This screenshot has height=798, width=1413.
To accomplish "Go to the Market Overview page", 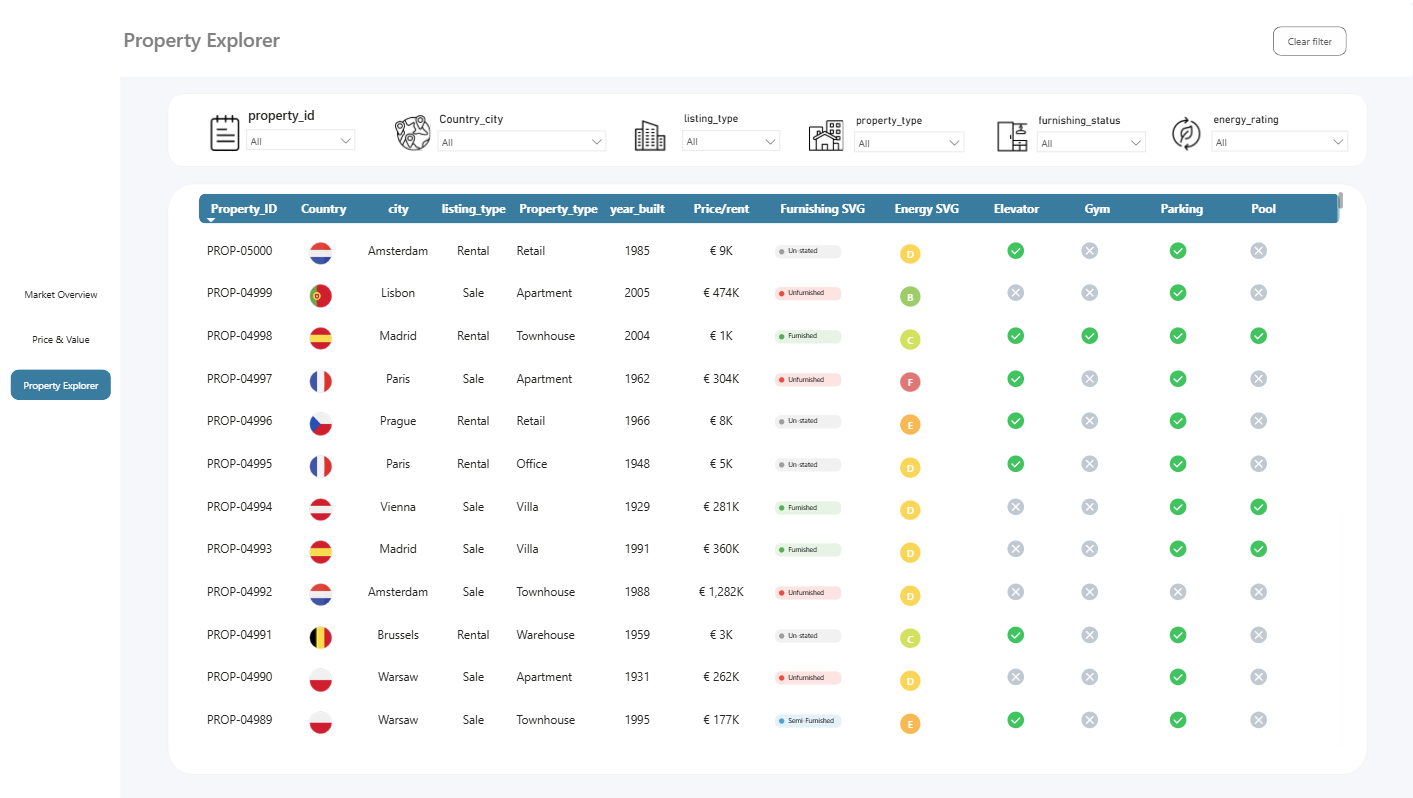I will click(x=61, y=295).
